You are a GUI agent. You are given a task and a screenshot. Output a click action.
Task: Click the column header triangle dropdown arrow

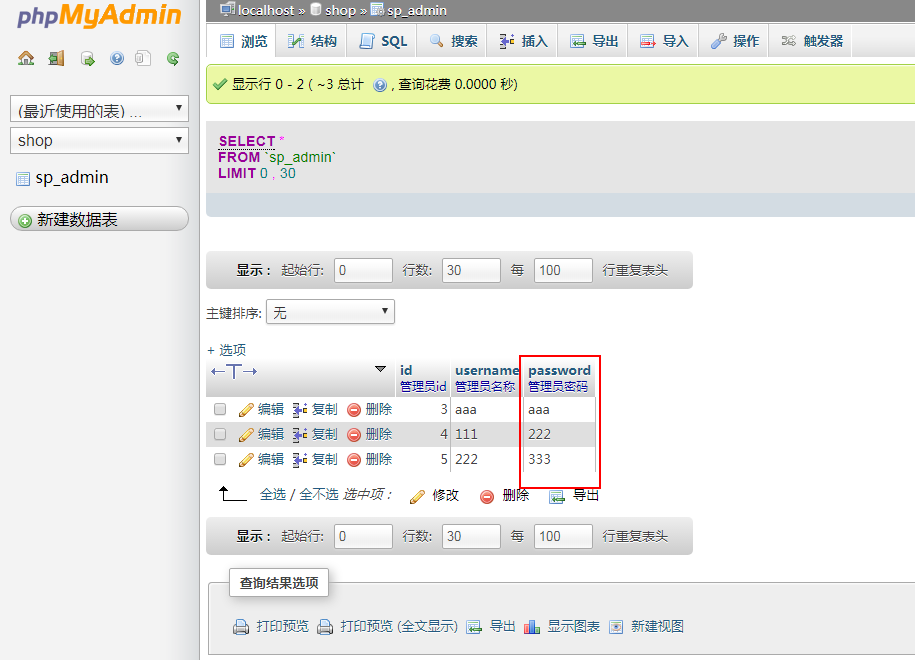tap(380, 369)
